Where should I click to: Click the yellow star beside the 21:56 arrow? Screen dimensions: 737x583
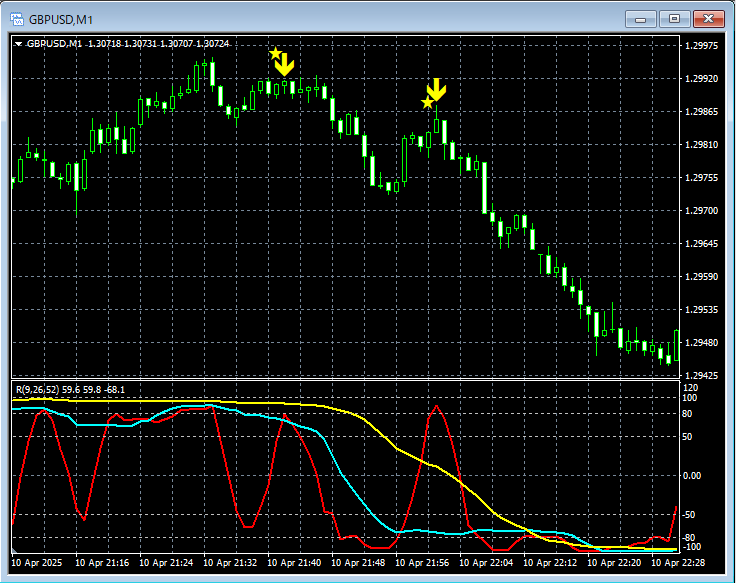tap(427, 102)
